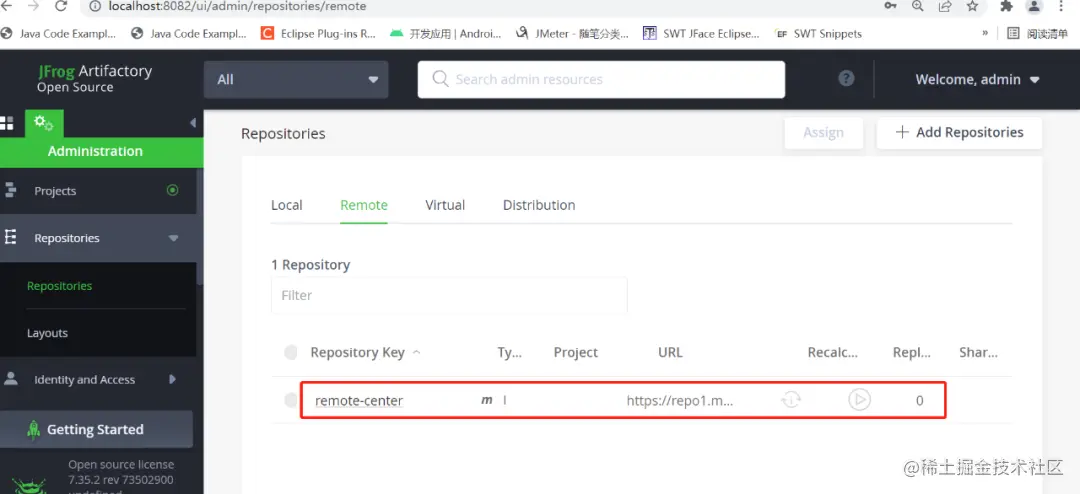Image resolution: width=1080 pixels, height=494 pixels.
Task: Click the JFrog Artifactory logo
Action: pyautogui.click(x=94, y=79)
